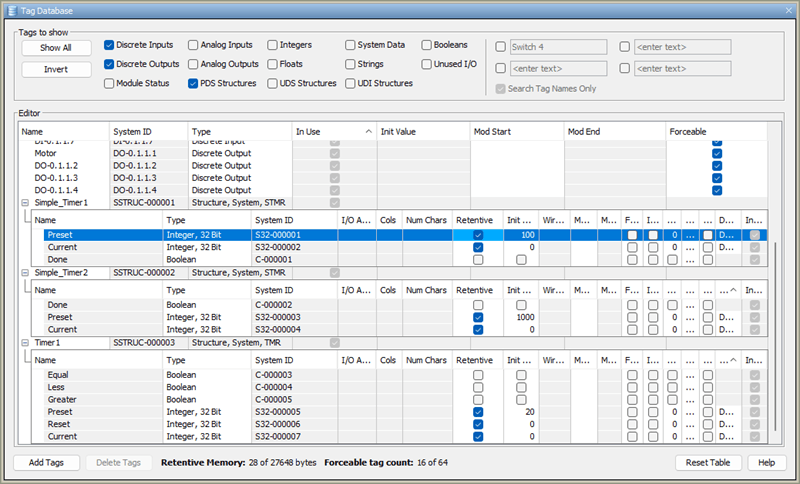Viewport: 800px width, 484px height.
Task: Select the Motor tag row
Action: pos(393,154)
